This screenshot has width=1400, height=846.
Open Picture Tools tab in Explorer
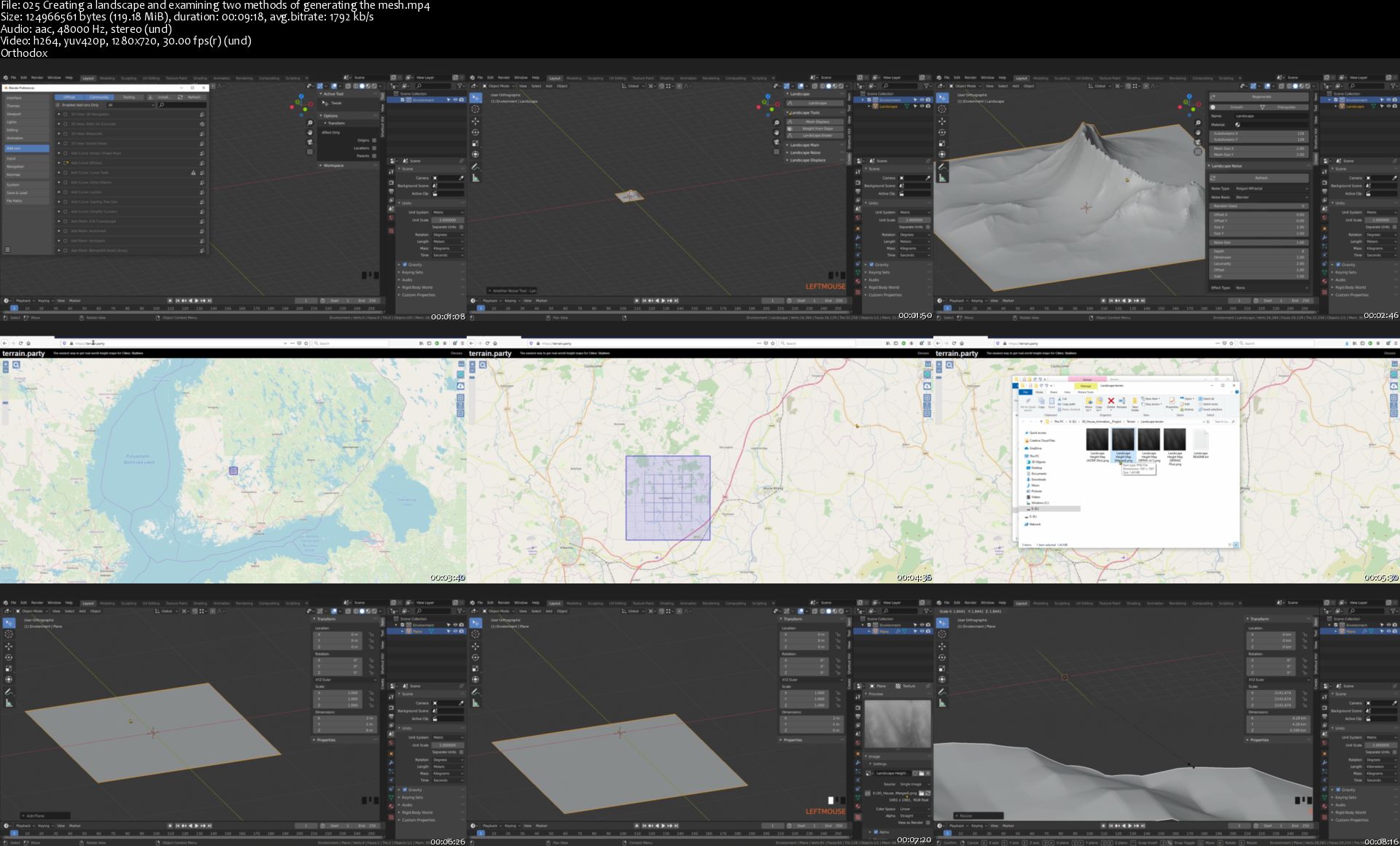pos(1086,392)
